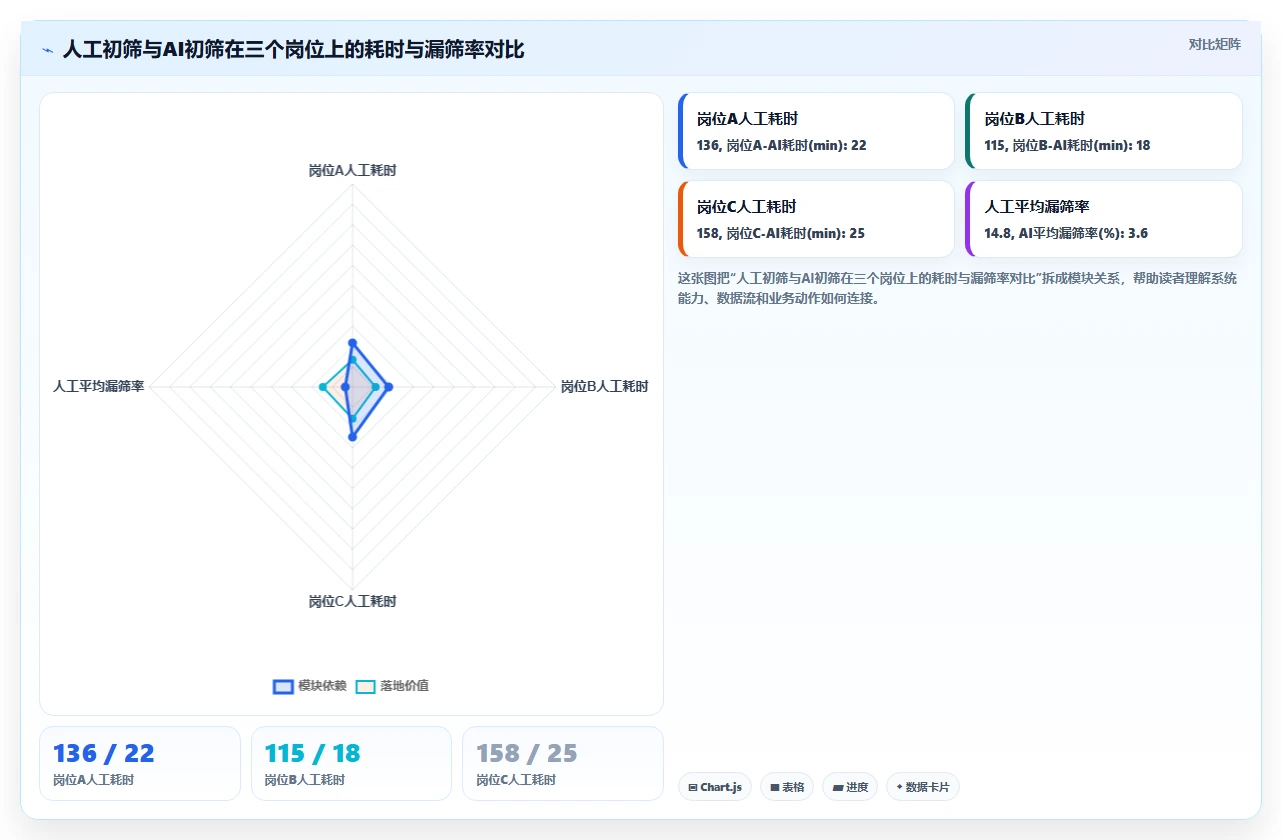Click the 158 / 25 stat value

[x=527, y=753]
